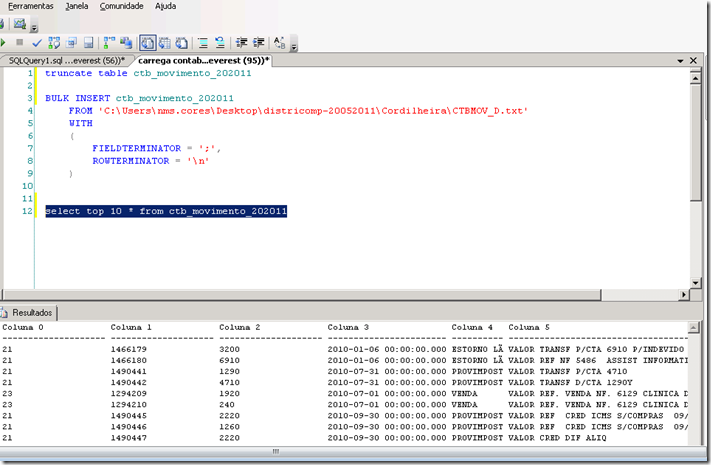Viewport: 711px width, 465px height.
Task: Click the FIELDTERMINATOR line
Action: click(x=156, y=148)
